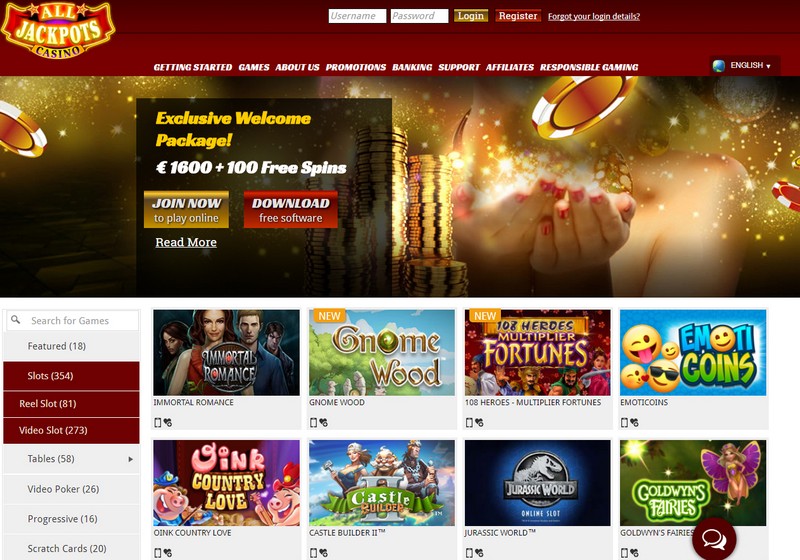The height and width of the screenshot is (560, 800).
Task: Click the favorite heart icon under Emoticoins
Action: pos(634,422)
